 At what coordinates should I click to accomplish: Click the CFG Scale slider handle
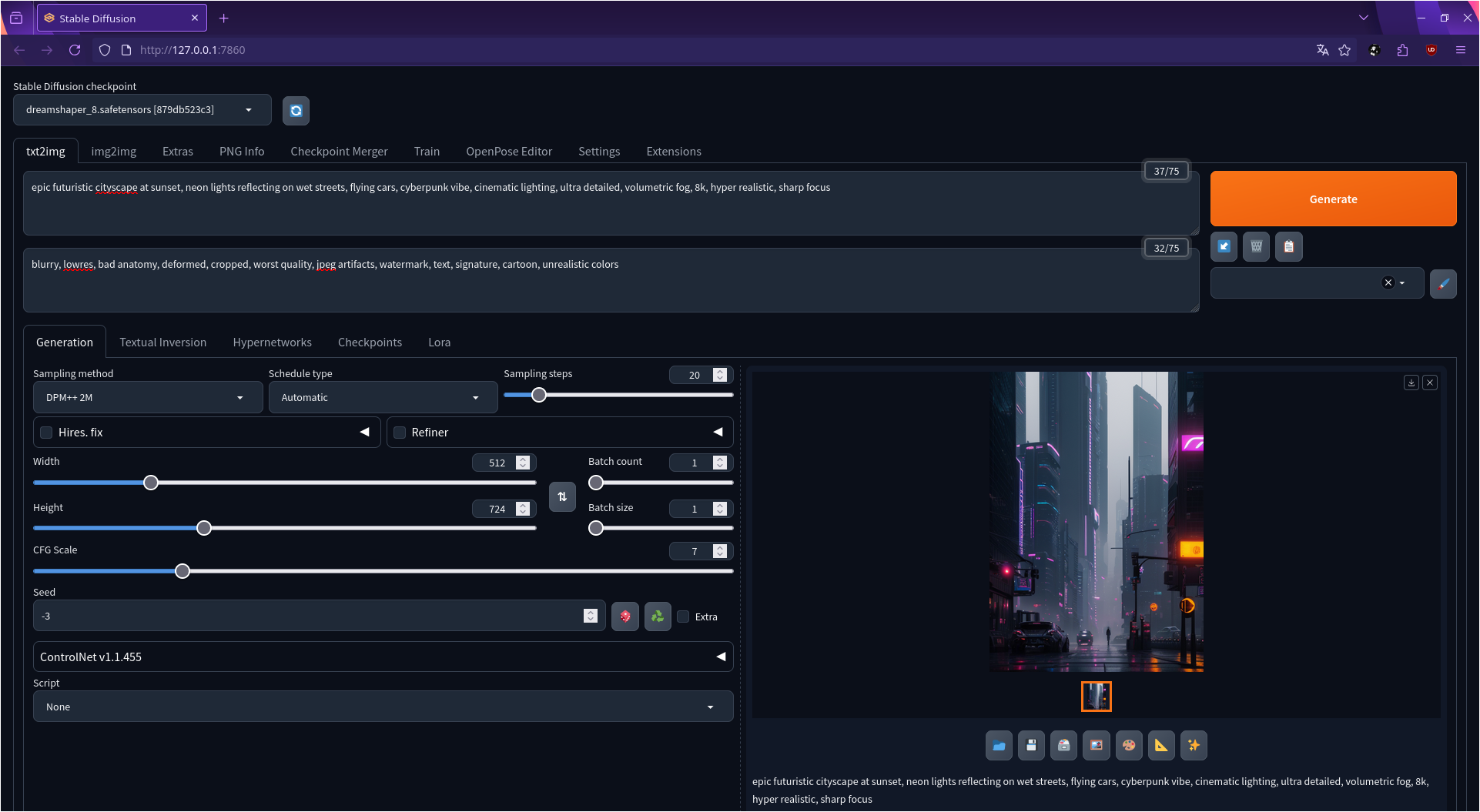[x=182, y=571]
